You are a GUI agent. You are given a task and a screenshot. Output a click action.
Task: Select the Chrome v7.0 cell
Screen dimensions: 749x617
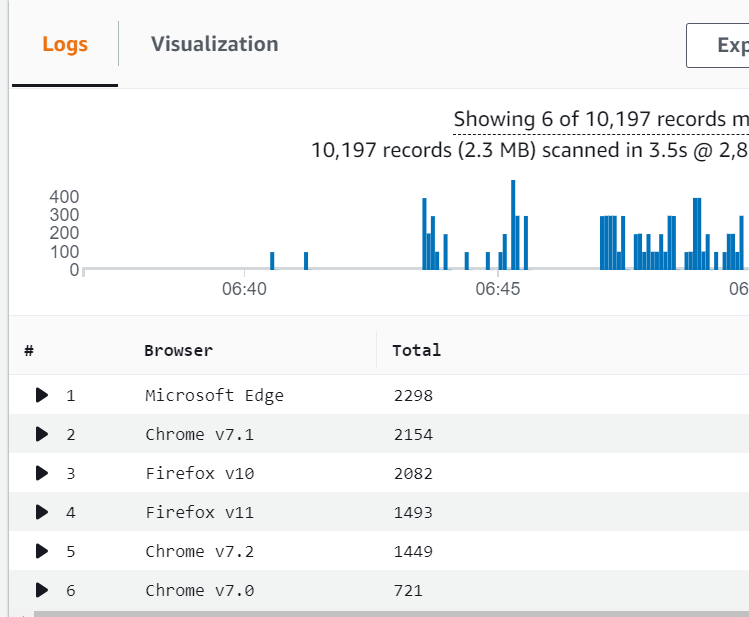tap(200, 591)
